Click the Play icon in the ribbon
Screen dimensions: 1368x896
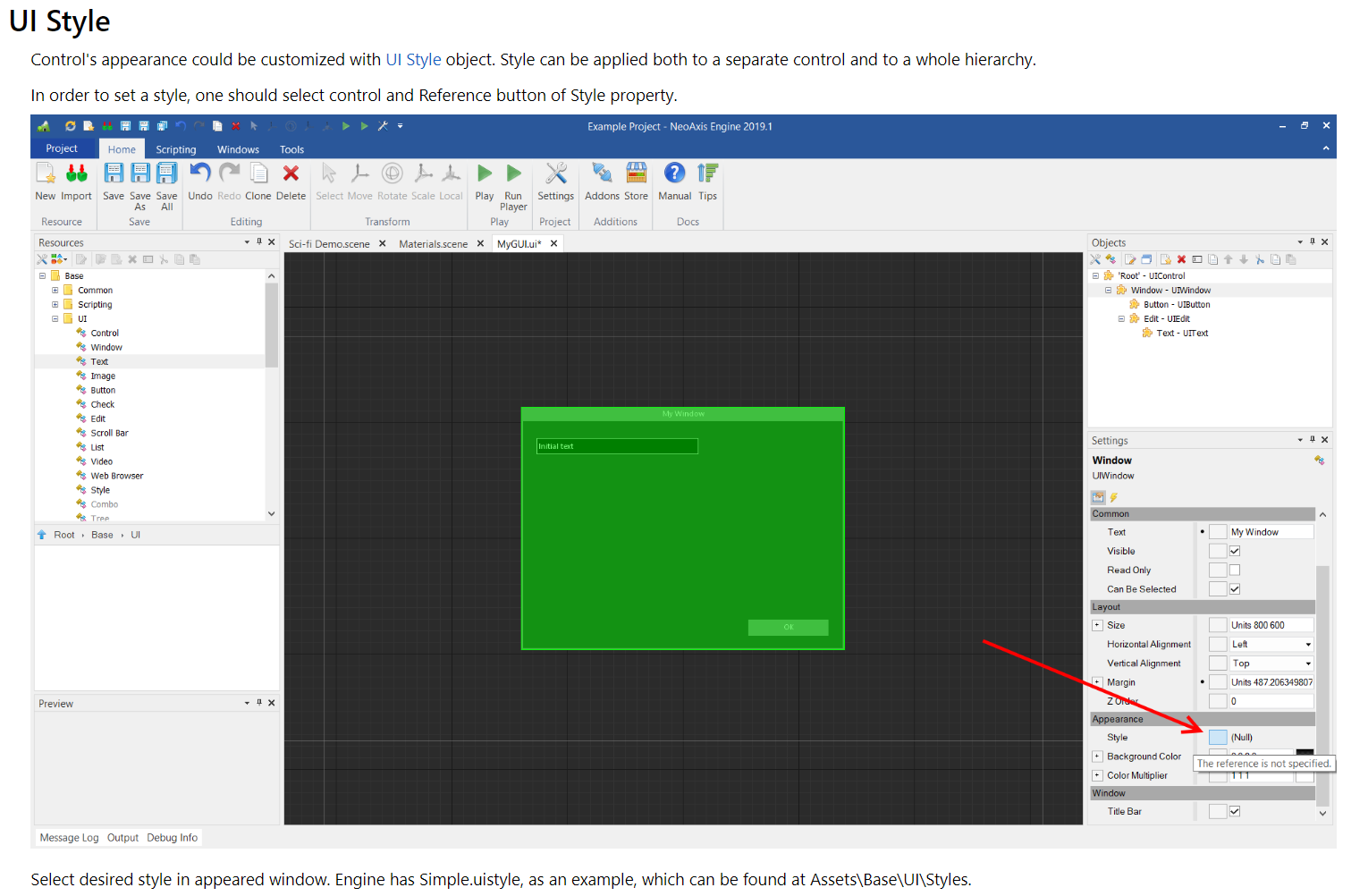tap(484, 173)
